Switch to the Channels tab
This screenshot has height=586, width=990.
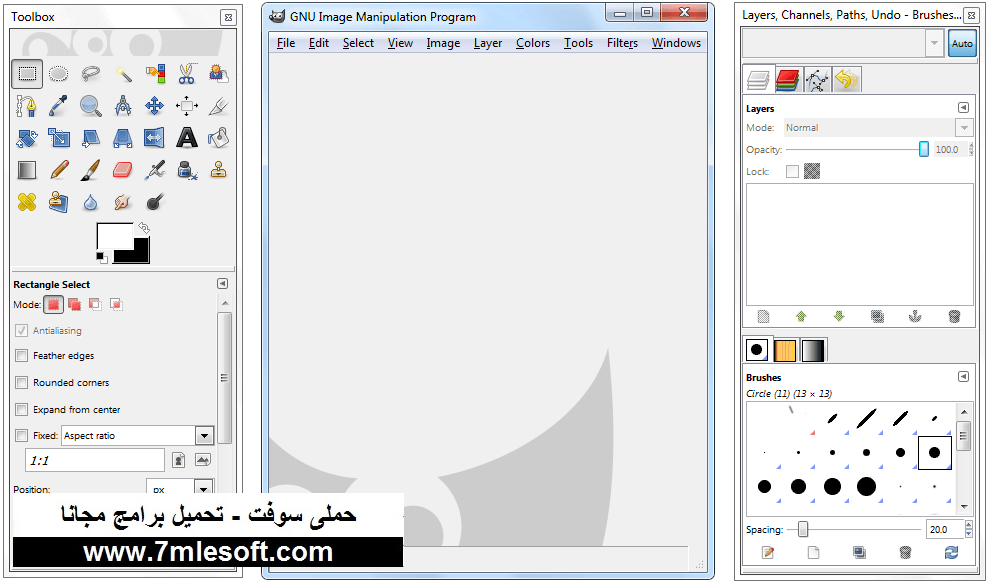pos(787,80)
